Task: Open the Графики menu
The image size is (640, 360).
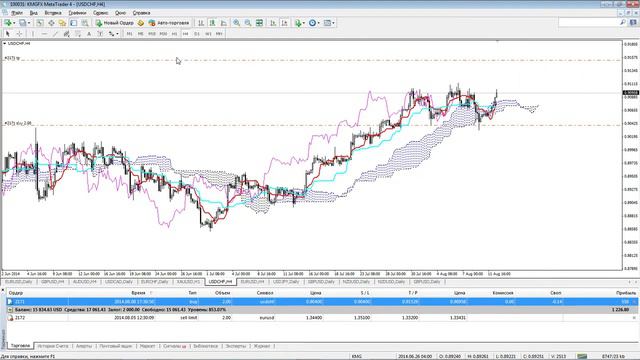Action: (x=77, y=13)
